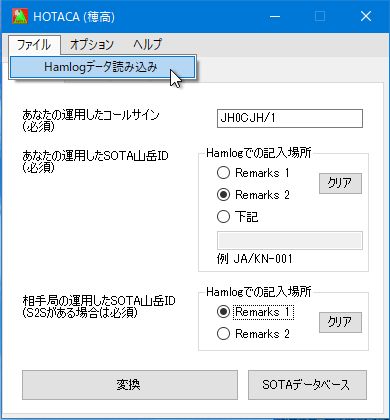This screenshot has height=420, width=390.
Task: Select Remarks 1 for the other station's summit ID
Action: pos(255,312)
